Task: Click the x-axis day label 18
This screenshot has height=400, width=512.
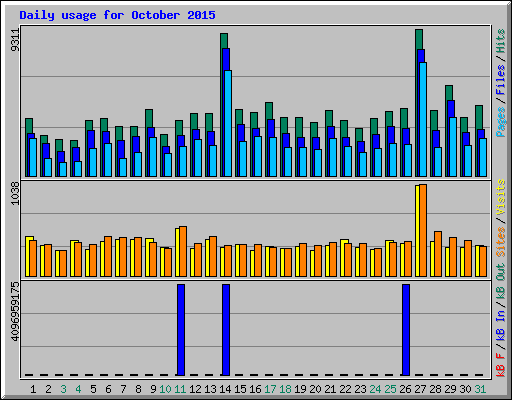Action: (285, 389)
